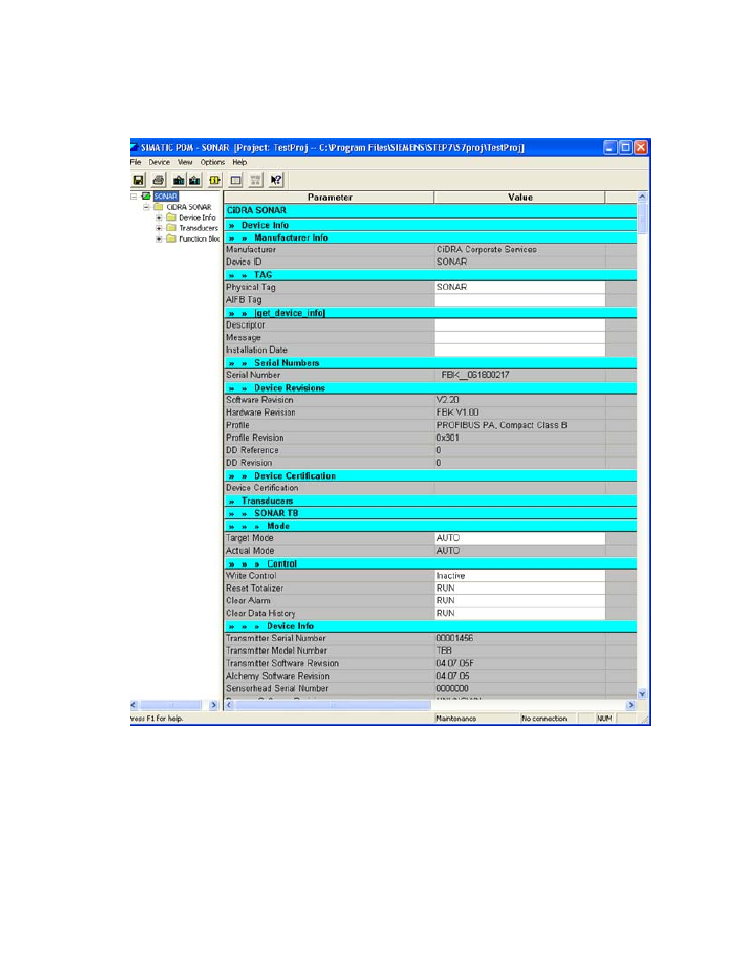Open the Target Mode AUTO value
Viewport: 737px width, 954px height.
point(520,538)
